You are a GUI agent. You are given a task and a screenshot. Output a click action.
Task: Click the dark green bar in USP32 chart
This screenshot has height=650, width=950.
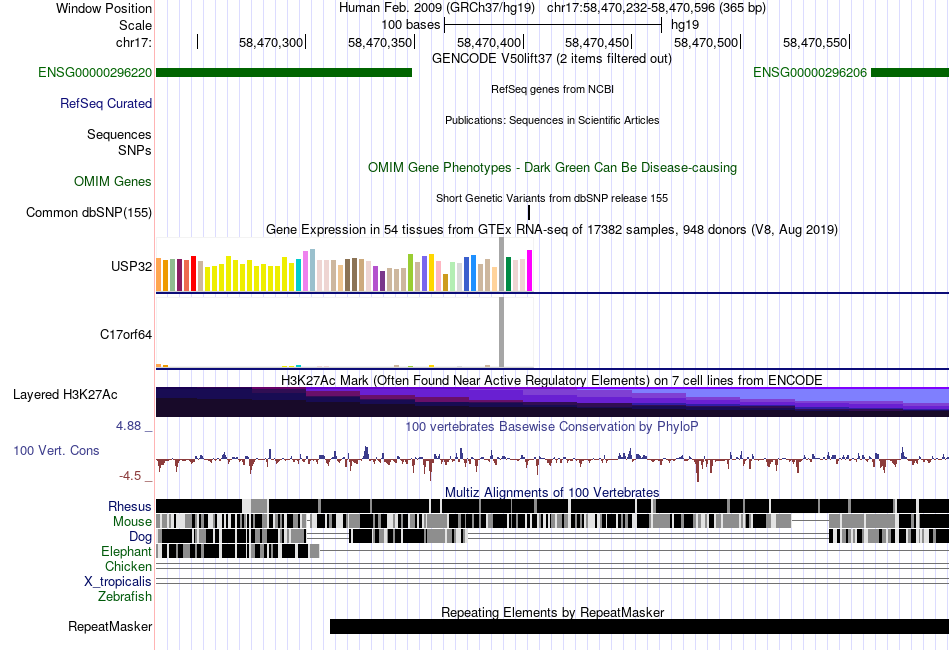[509, 274]
